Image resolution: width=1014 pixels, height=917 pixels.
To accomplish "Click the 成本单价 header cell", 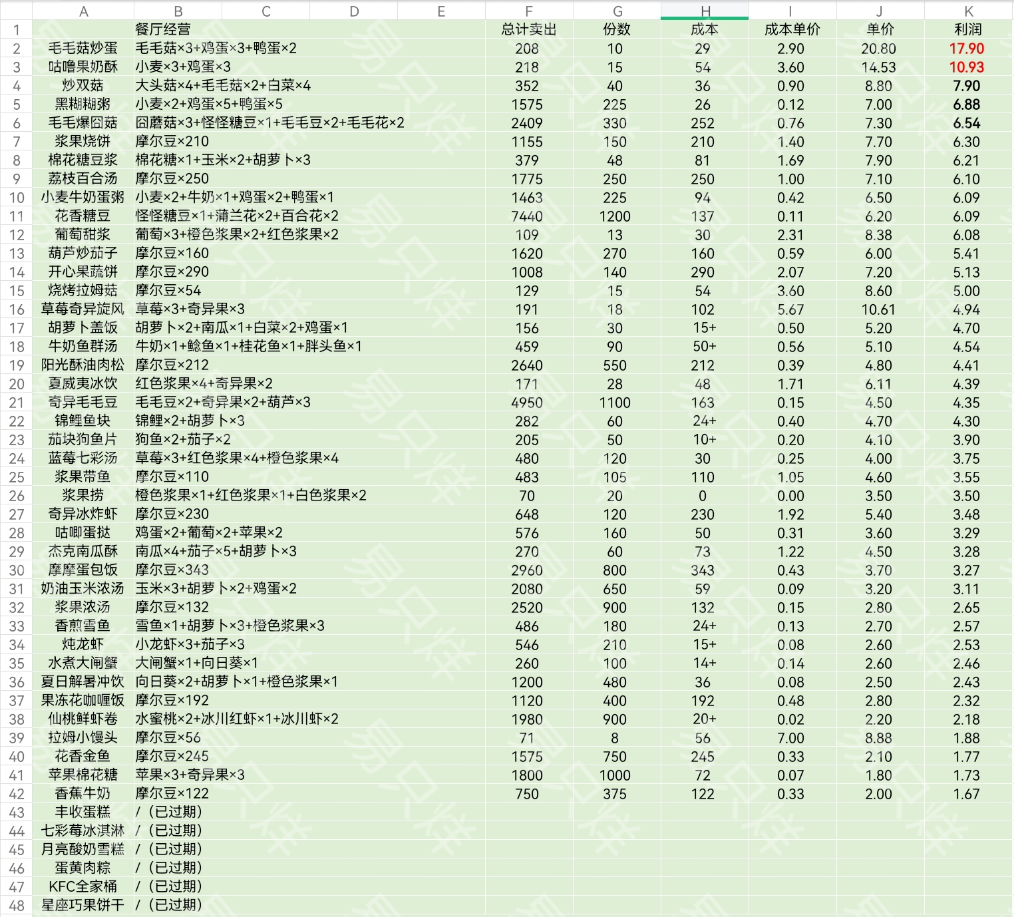I will tap(792, 30).
